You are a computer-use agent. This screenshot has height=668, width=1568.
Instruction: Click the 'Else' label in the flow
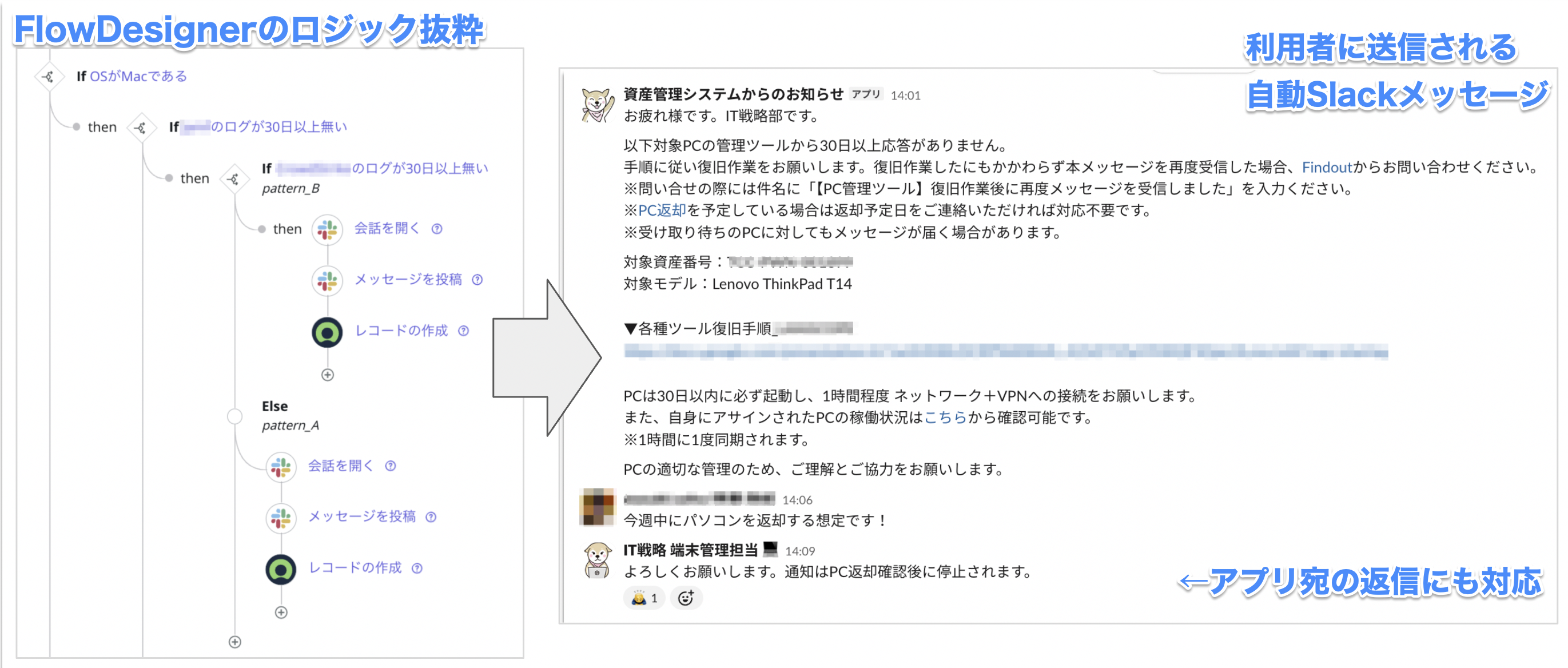tap(275, 406)
